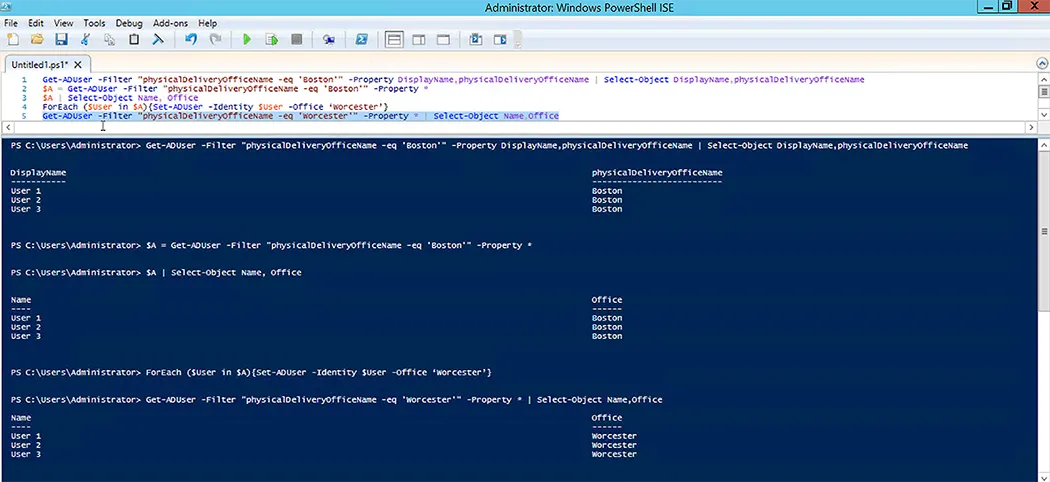Show script pane on top layout
This screenshot has height=482, width=1050.
[394, 39]
